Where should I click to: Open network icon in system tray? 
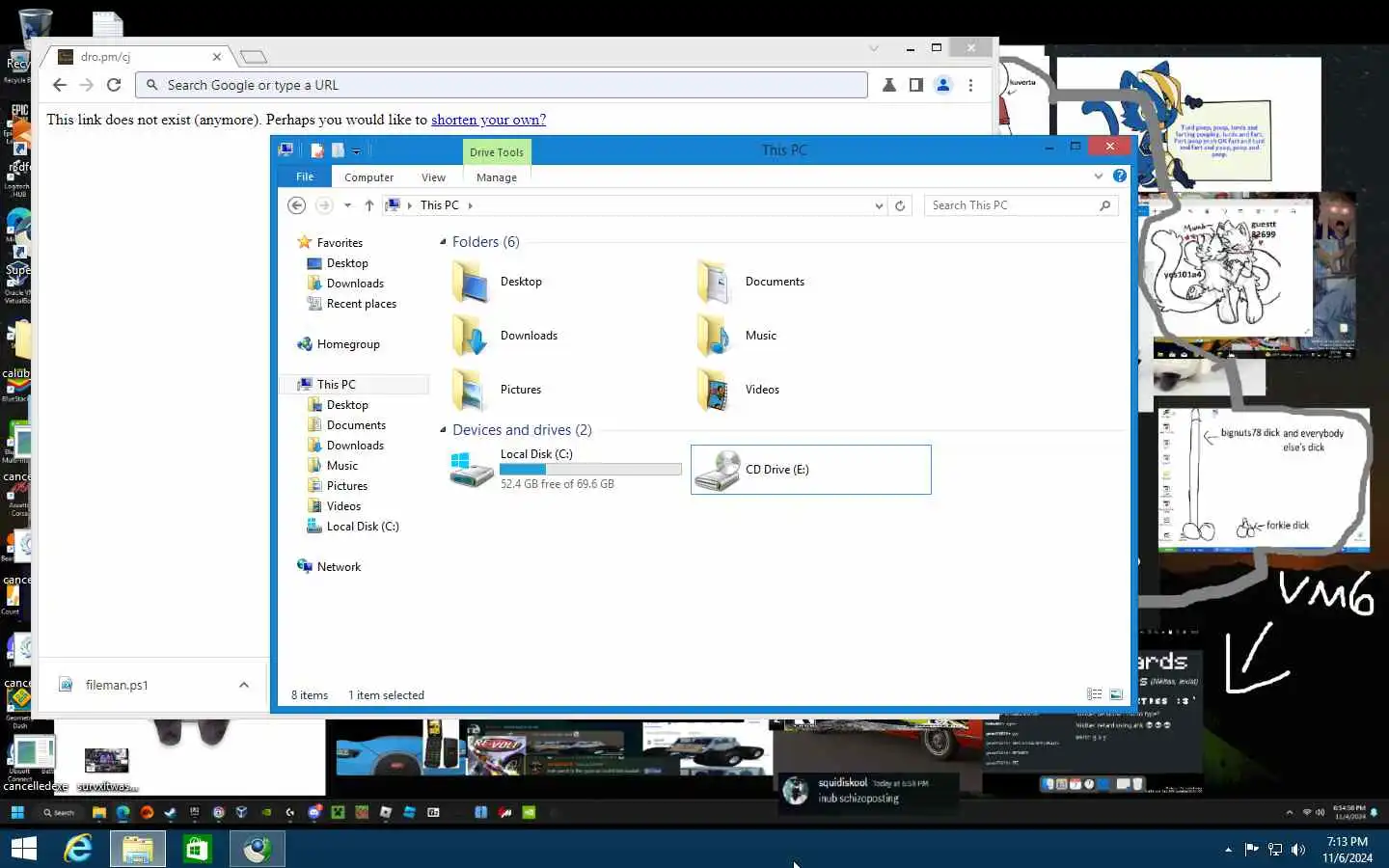pos(1275,850)
